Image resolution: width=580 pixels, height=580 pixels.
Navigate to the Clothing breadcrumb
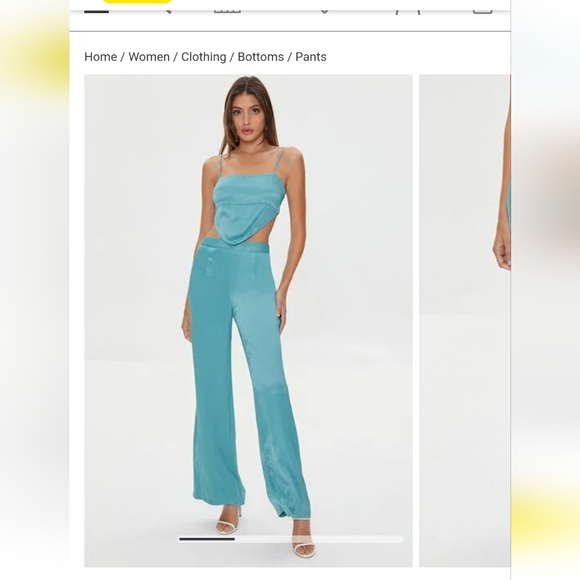point(203,57)
